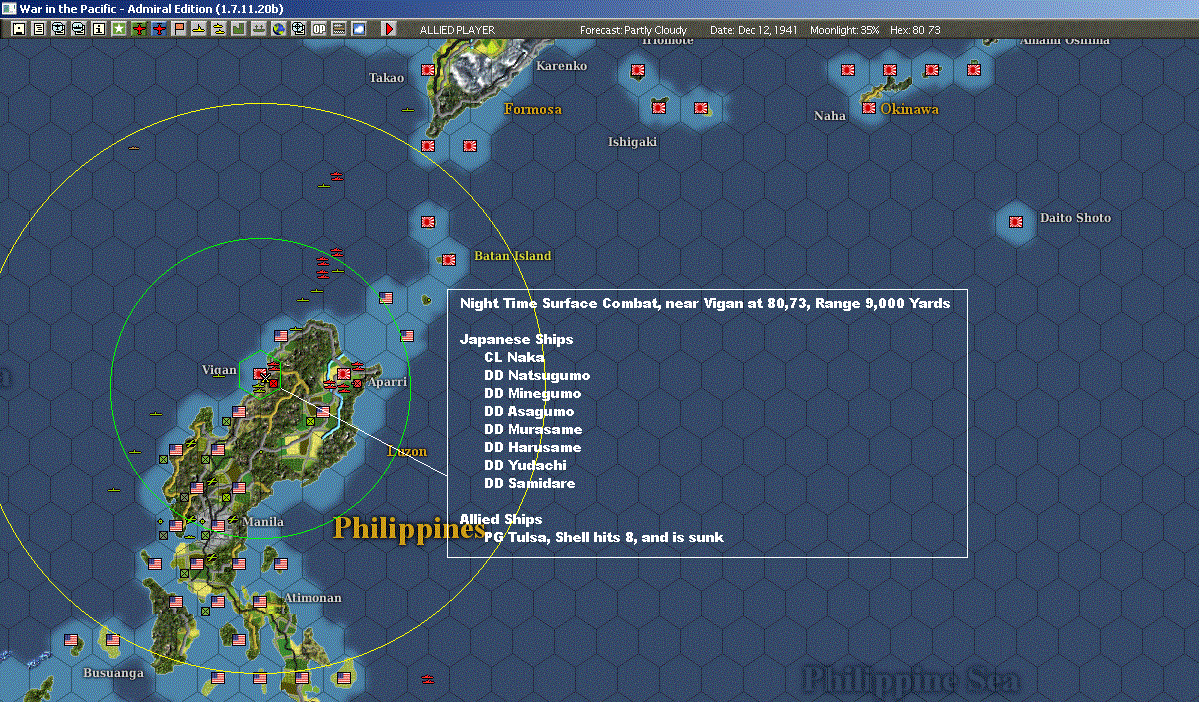
Task: Select Japanese base marker at Daito Shoto
Action: (1015, 222)
